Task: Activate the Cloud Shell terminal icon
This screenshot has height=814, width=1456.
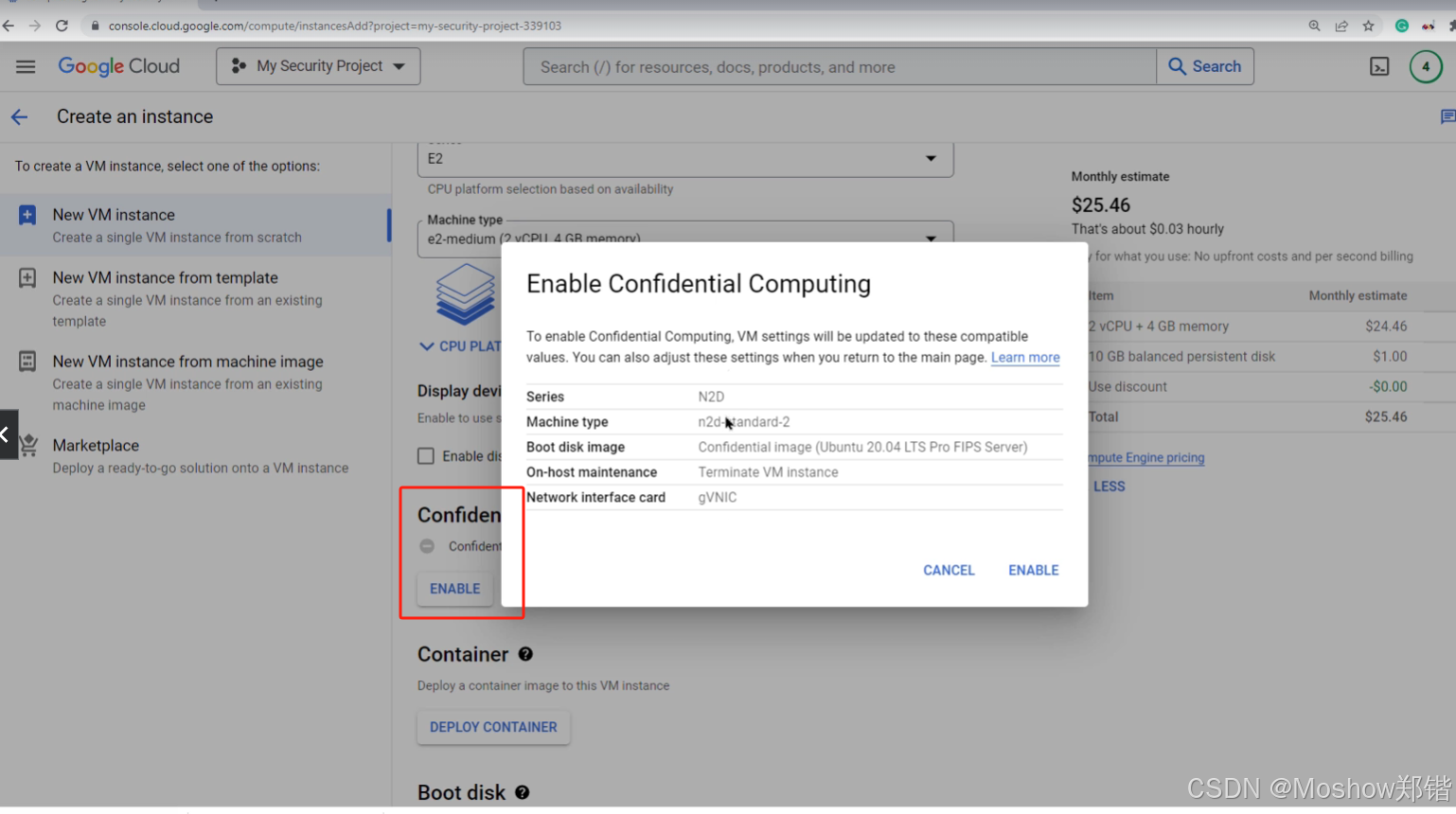Action: point(1379,66)
